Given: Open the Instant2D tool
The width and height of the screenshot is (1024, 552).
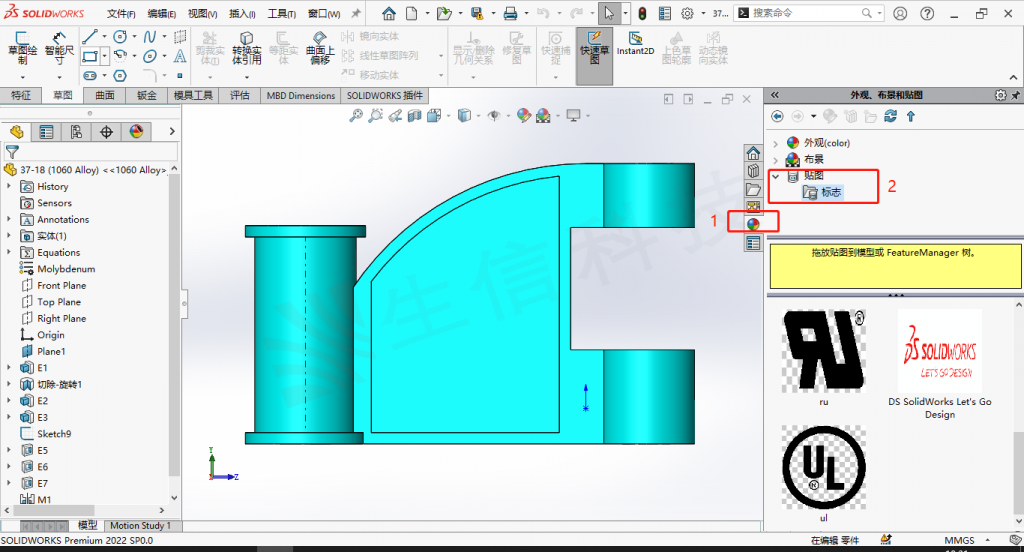Looking at the screenshot, I should (x=635, y=40).
